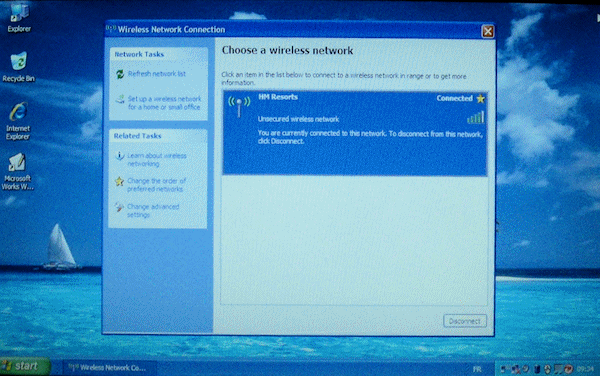The image size is (600, 376).
Task: Select the HM Resorts antenna icon
Action: [239, 106]
